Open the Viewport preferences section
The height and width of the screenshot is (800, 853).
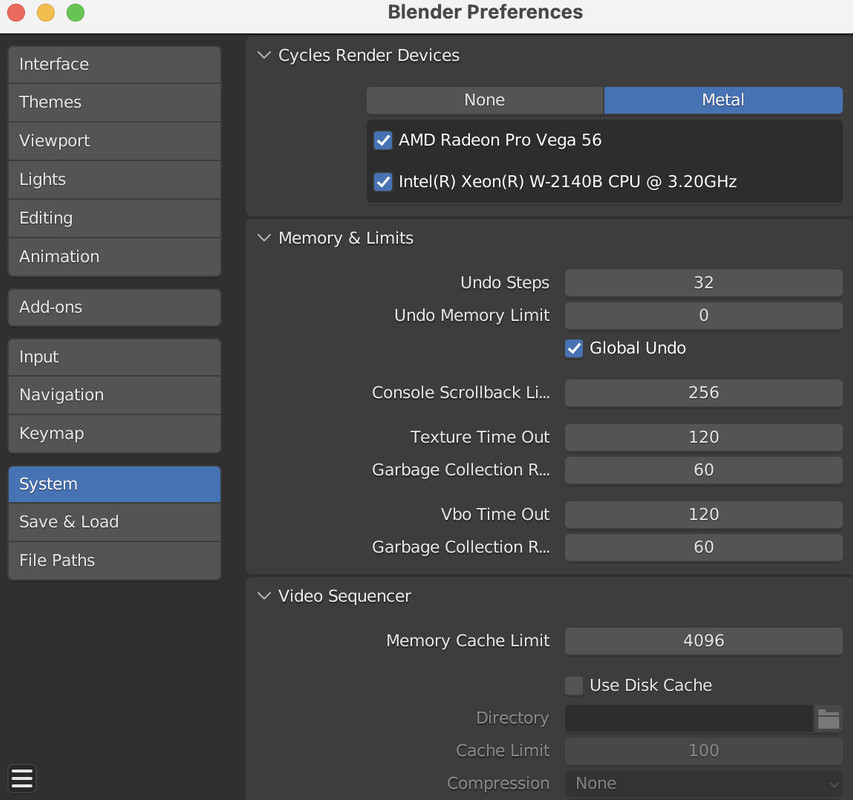coord(114,141)
